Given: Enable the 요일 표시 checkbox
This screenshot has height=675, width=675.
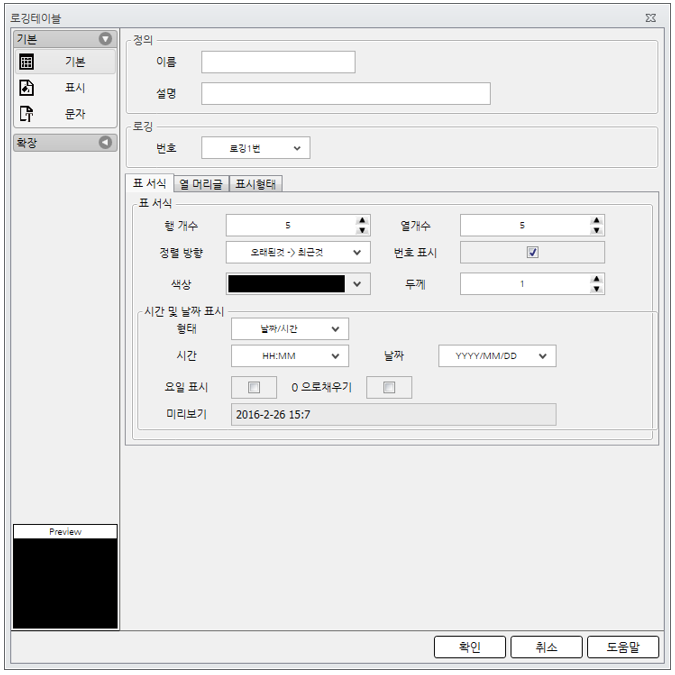Looking at the screenshot, I should pyautogui.click(x=254, y=387).
